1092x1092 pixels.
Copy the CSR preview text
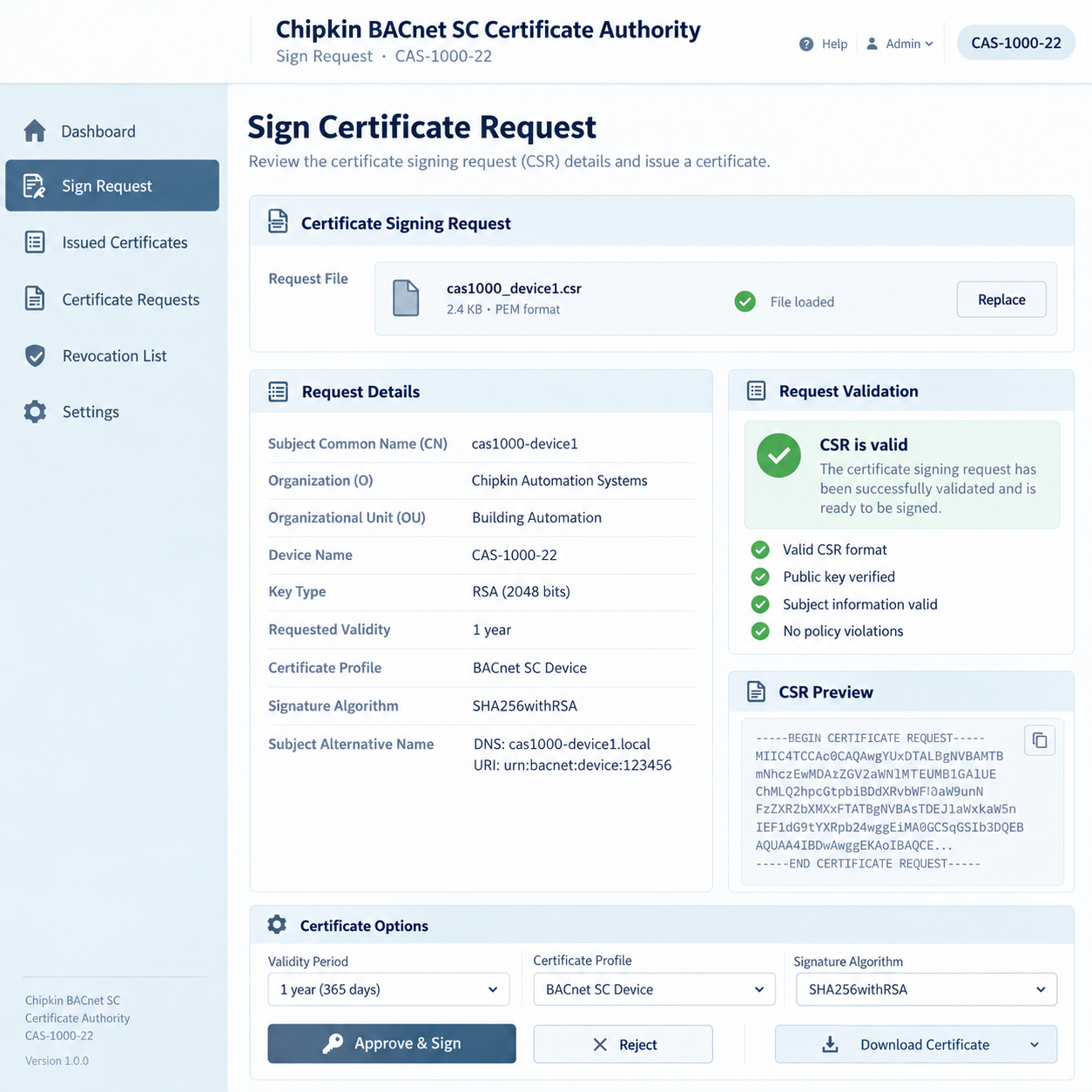pos(1040,740)
